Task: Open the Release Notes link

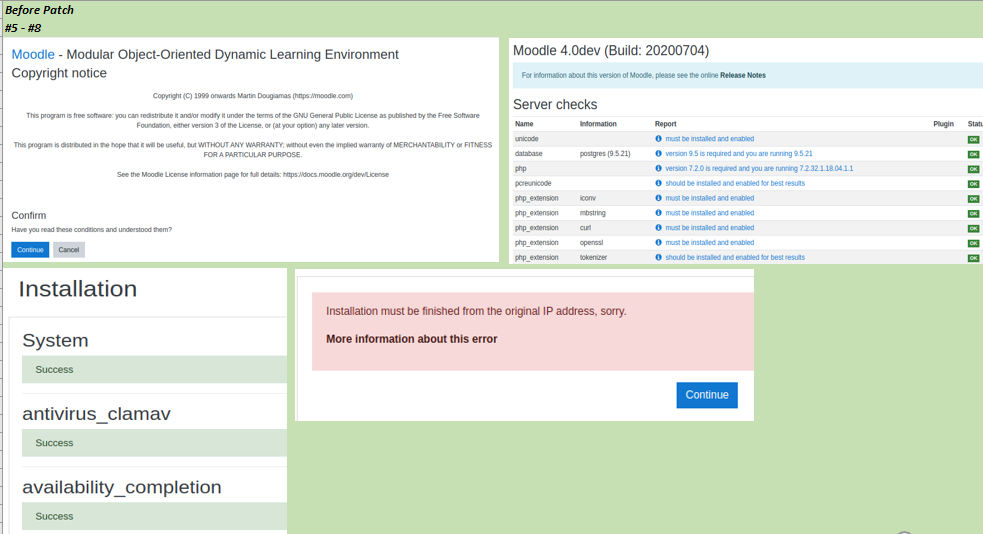Action: point(743,75)
